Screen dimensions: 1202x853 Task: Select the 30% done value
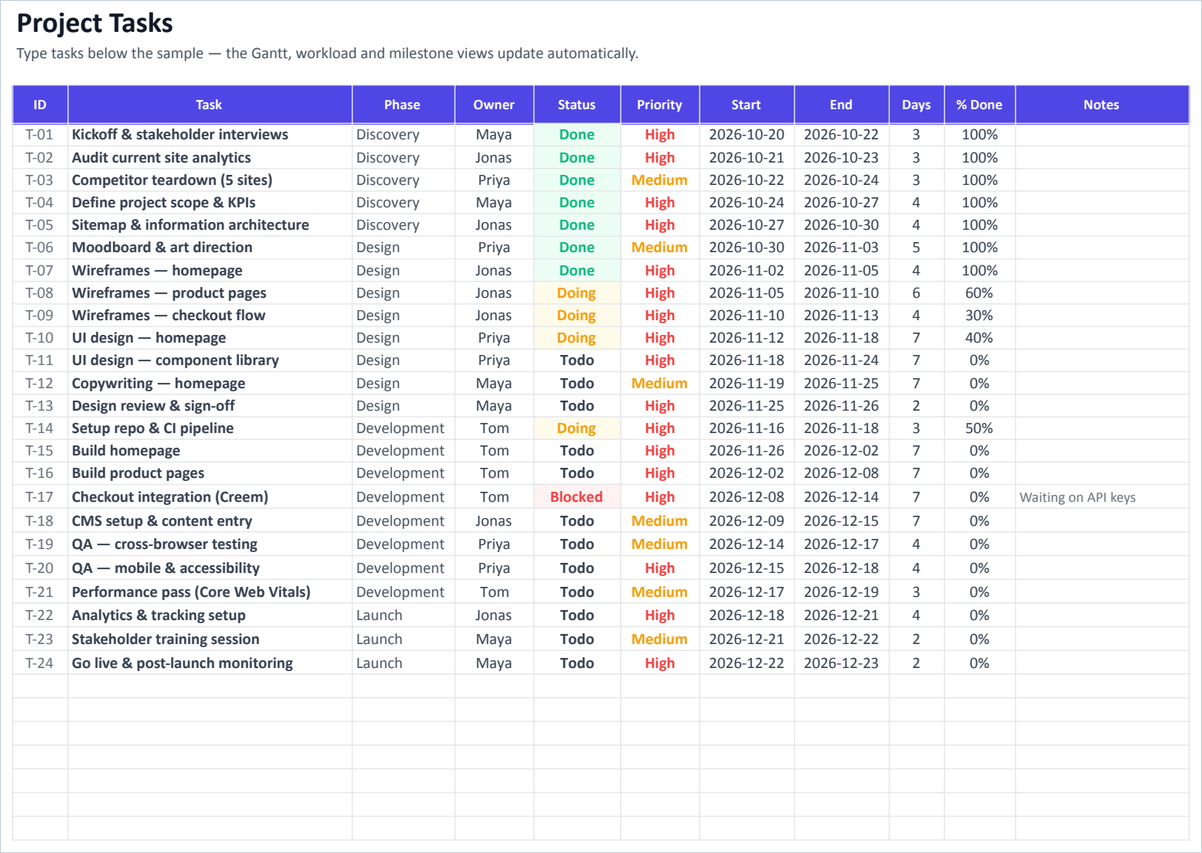pos(979,315)
